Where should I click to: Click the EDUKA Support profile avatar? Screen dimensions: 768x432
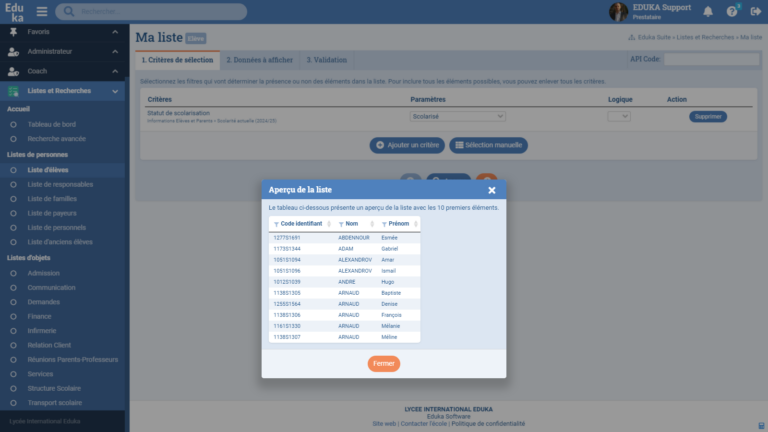pos(618,12)
